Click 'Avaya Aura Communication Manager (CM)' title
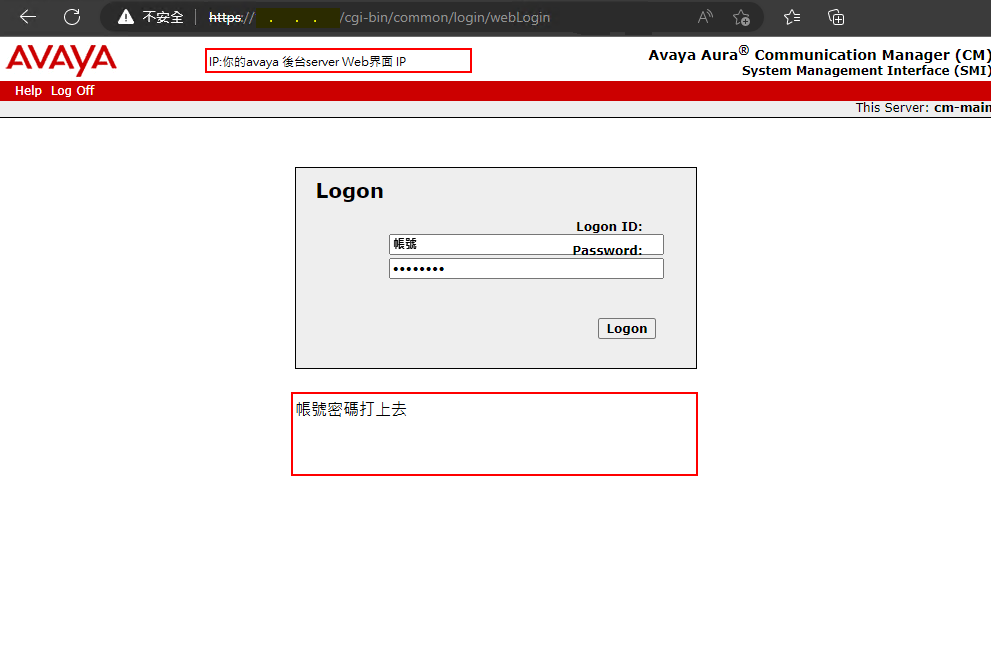991x651 pixels. point(820,54)
